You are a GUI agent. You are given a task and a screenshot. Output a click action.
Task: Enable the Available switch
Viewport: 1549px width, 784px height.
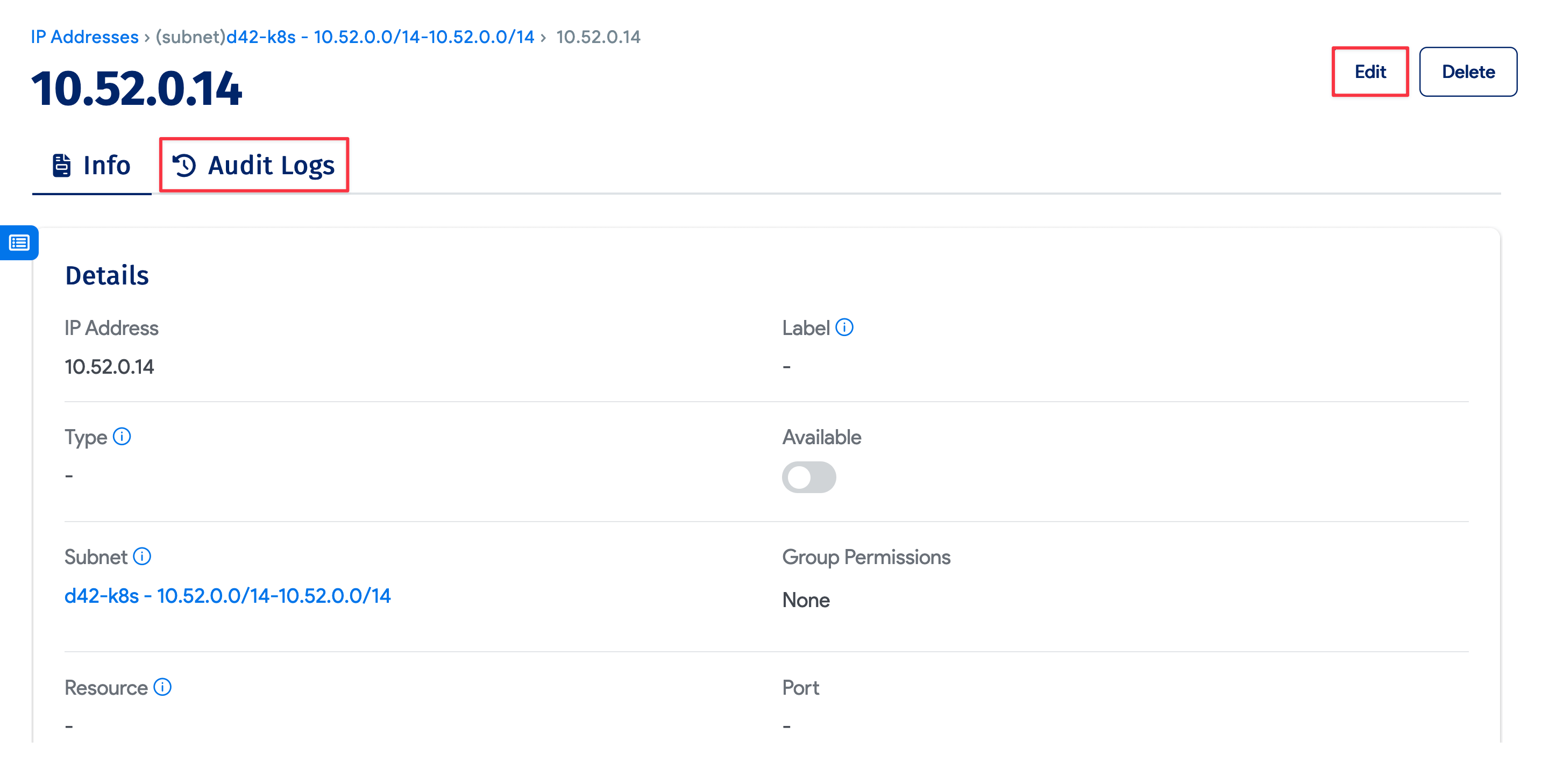click(x=809, y=477)
